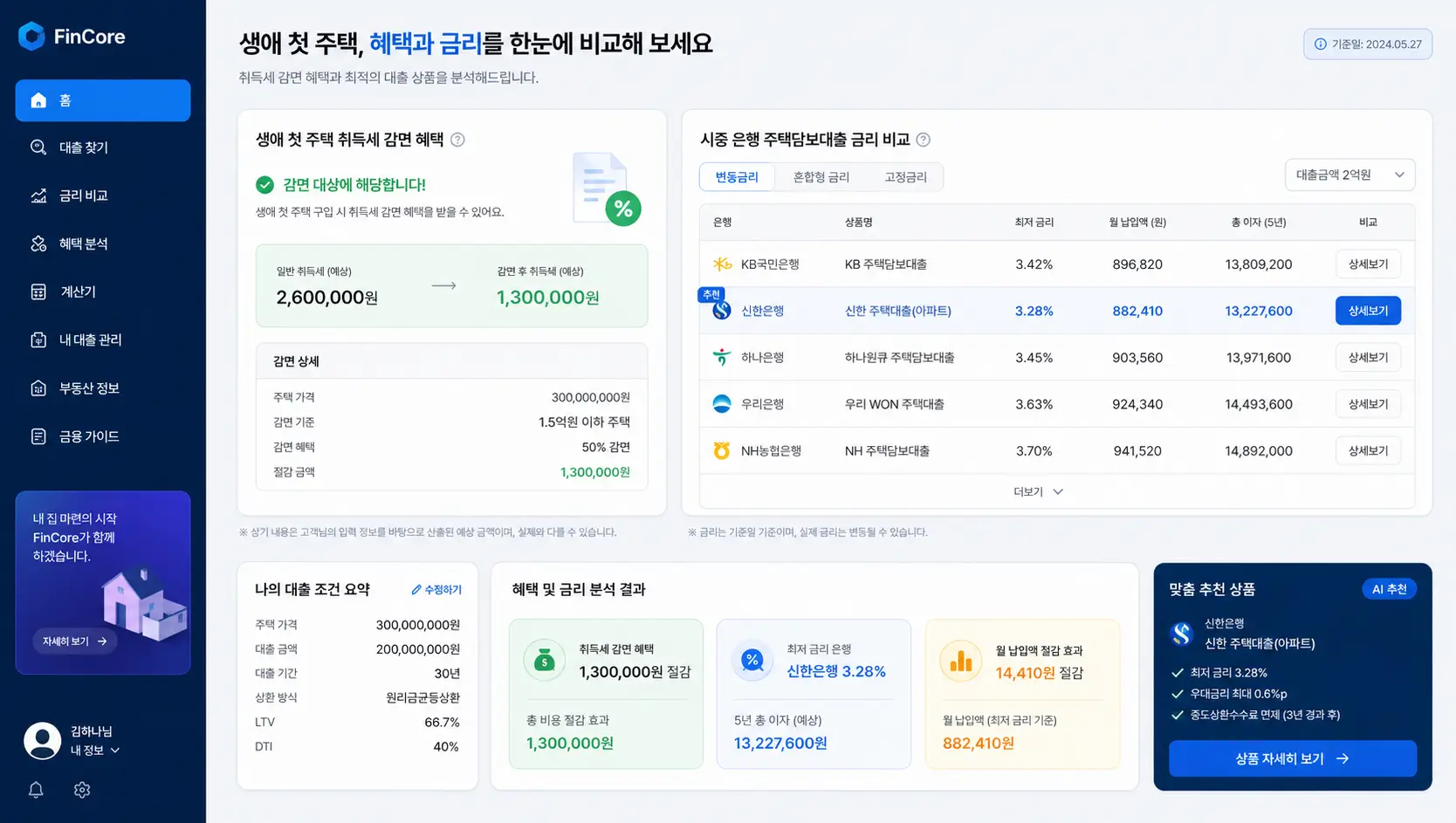Click help icon next to 금리 비교 title
The image size is (1456, 823).
point(924,140)
